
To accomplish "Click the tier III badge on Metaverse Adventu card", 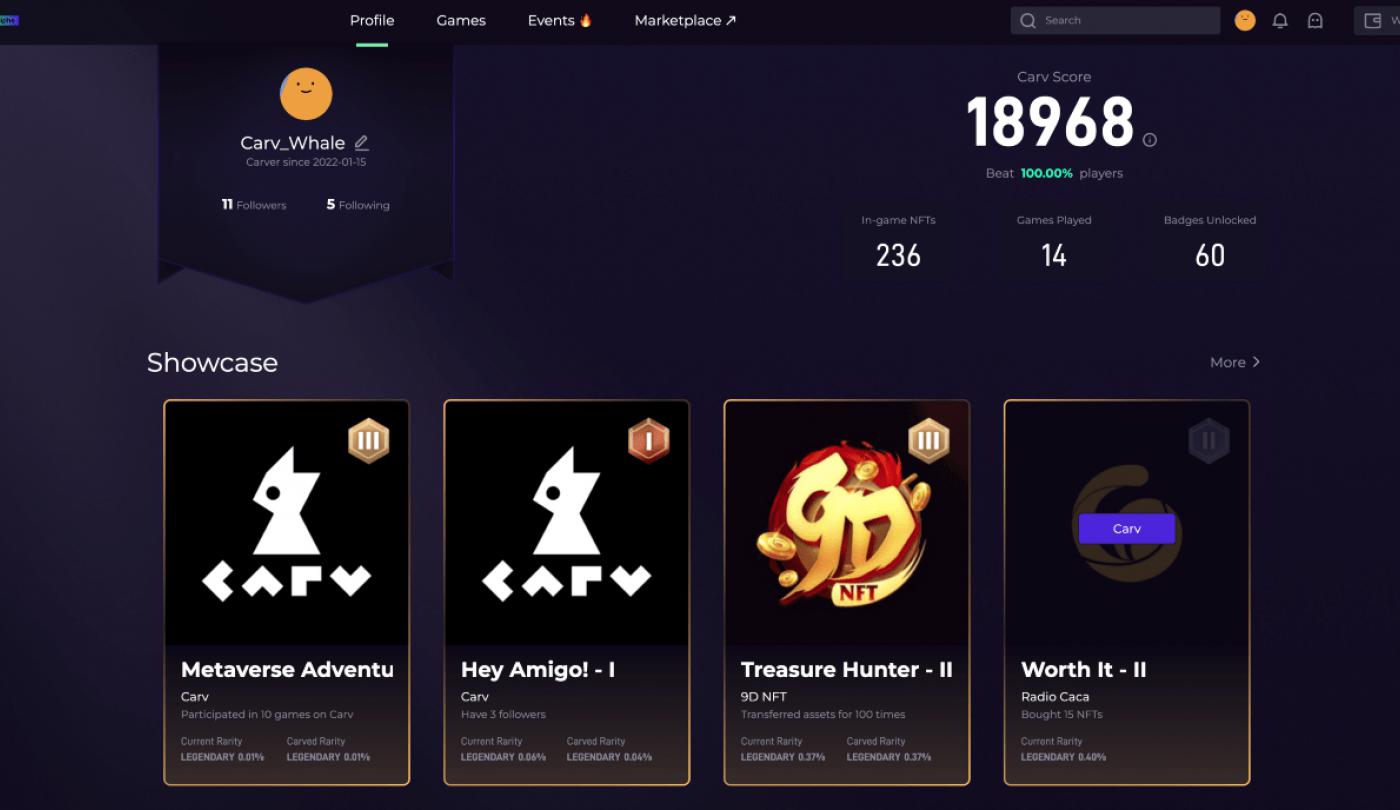I will tap(369, 440).
